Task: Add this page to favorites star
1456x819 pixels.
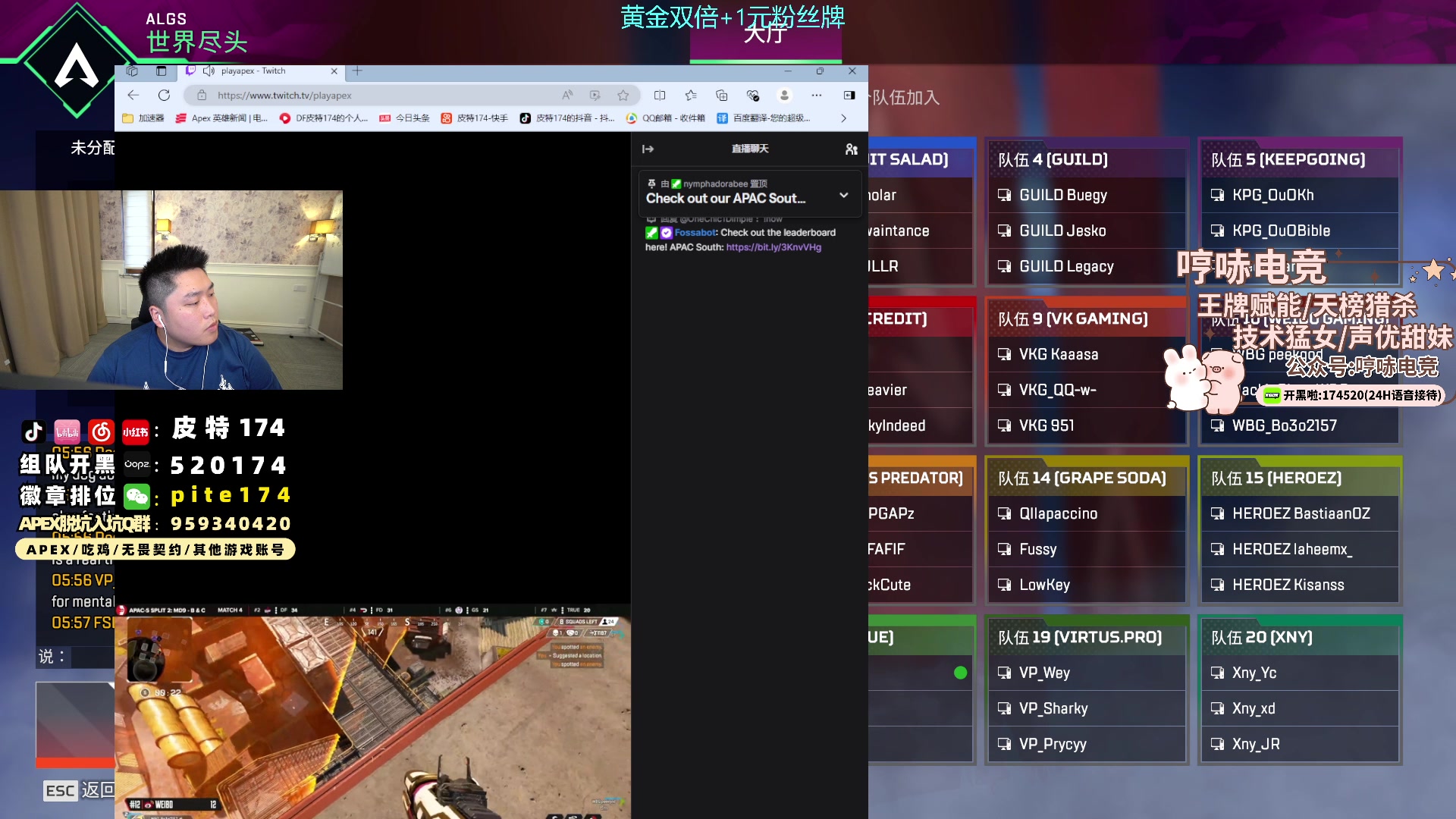Action: click(623, 95)
